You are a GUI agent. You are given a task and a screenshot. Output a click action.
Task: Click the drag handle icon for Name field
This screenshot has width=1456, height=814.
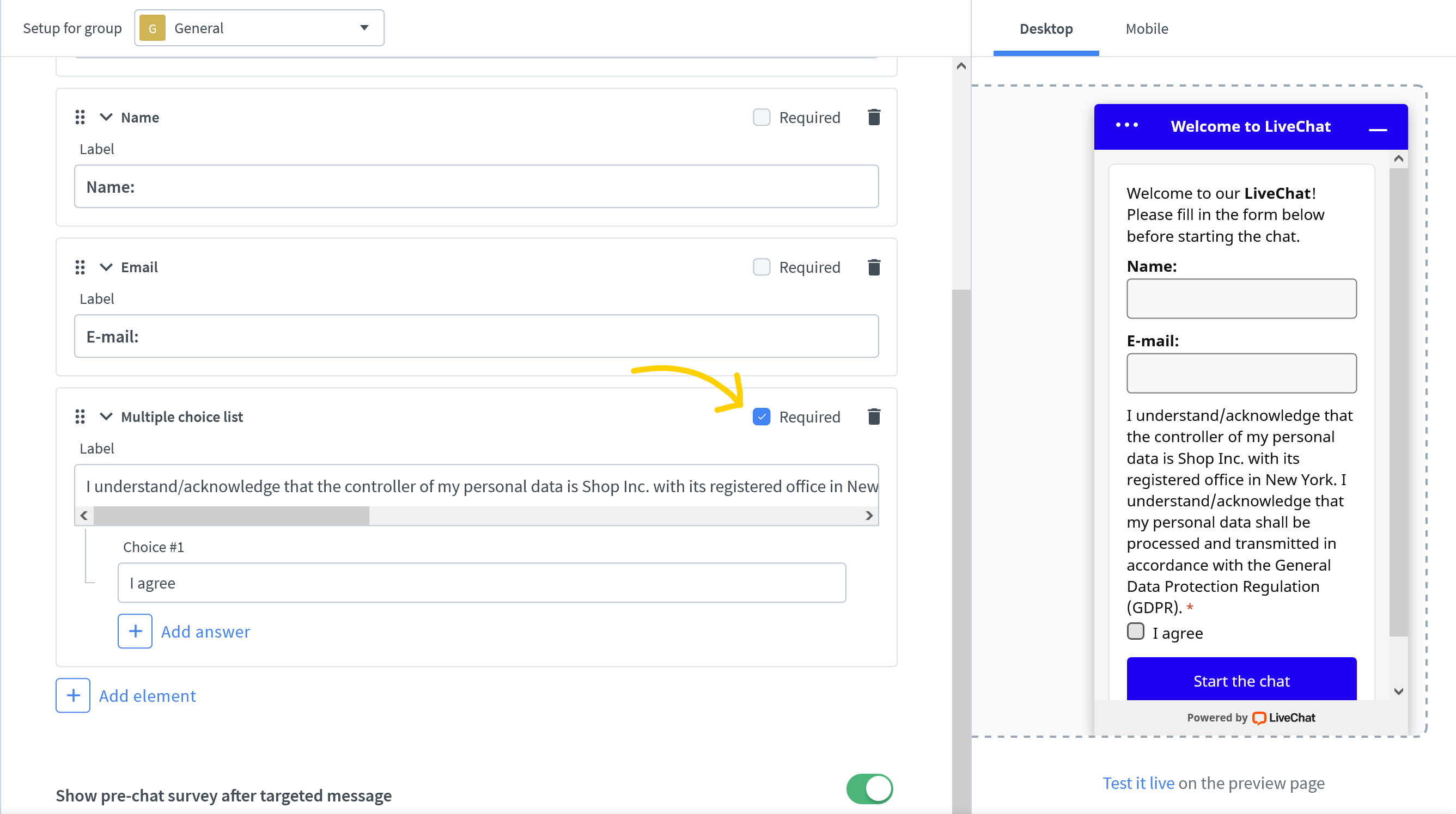(80, 117)
